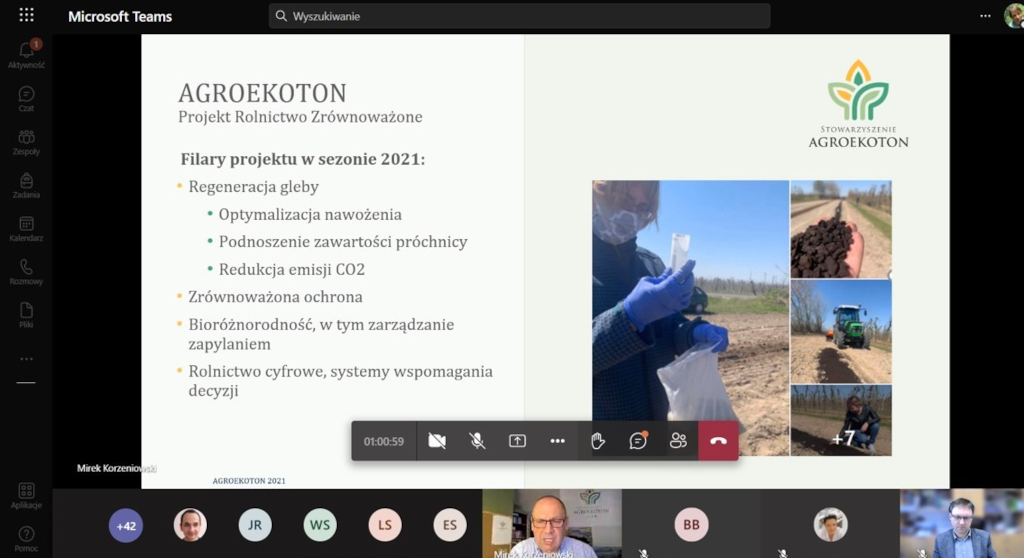Click the AGROEKOTON slide title
This screenshot has height=558, width=1024.
coord(263,93)
